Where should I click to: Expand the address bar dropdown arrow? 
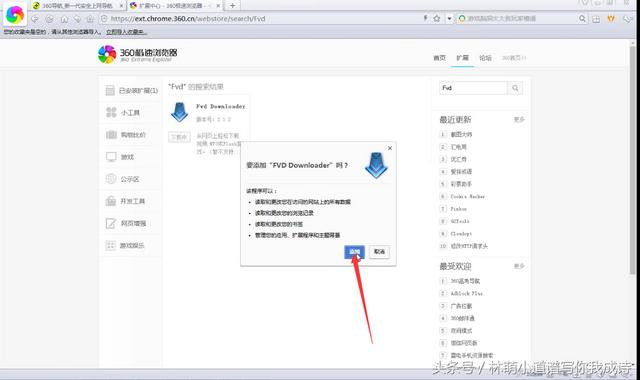(x=449, y=18)
